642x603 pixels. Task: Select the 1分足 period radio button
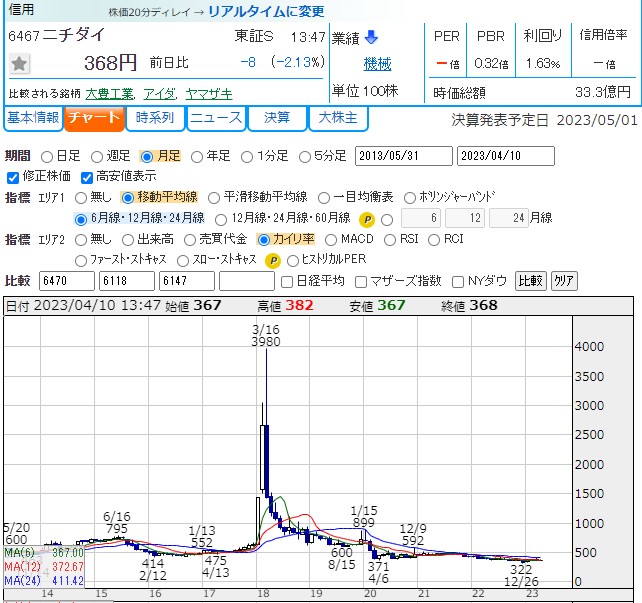[x=247, y=157]
